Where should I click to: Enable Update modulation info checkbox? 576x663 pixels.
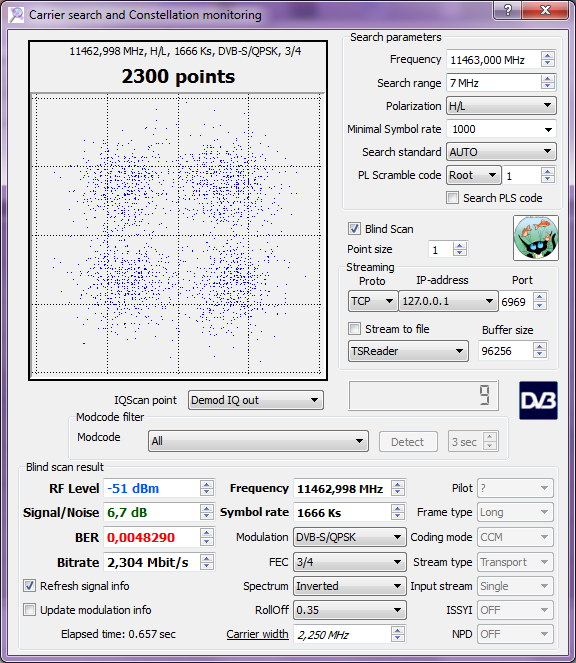click(x=29, y=610)
